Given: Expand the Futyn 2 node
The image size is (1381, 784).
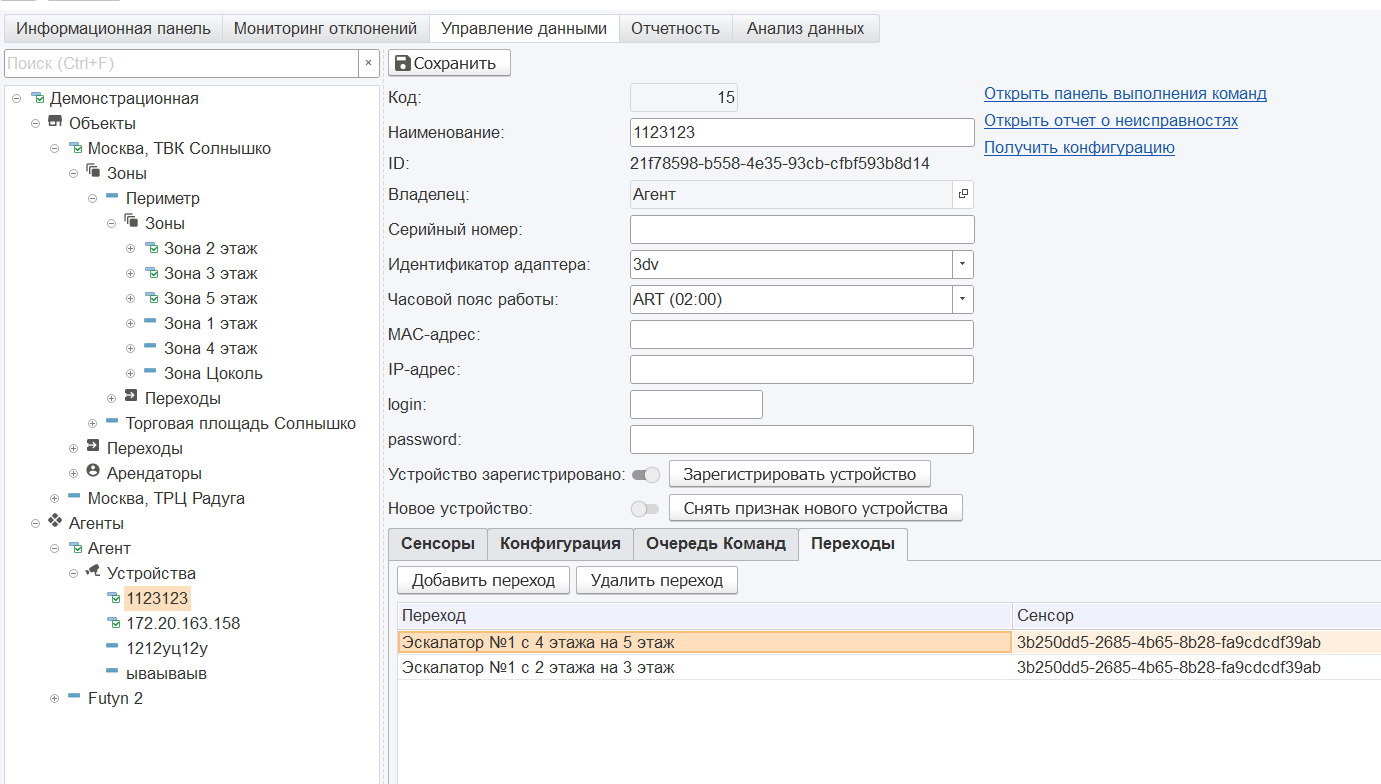Looking at the screenshot, I should [x=55, y=699].
